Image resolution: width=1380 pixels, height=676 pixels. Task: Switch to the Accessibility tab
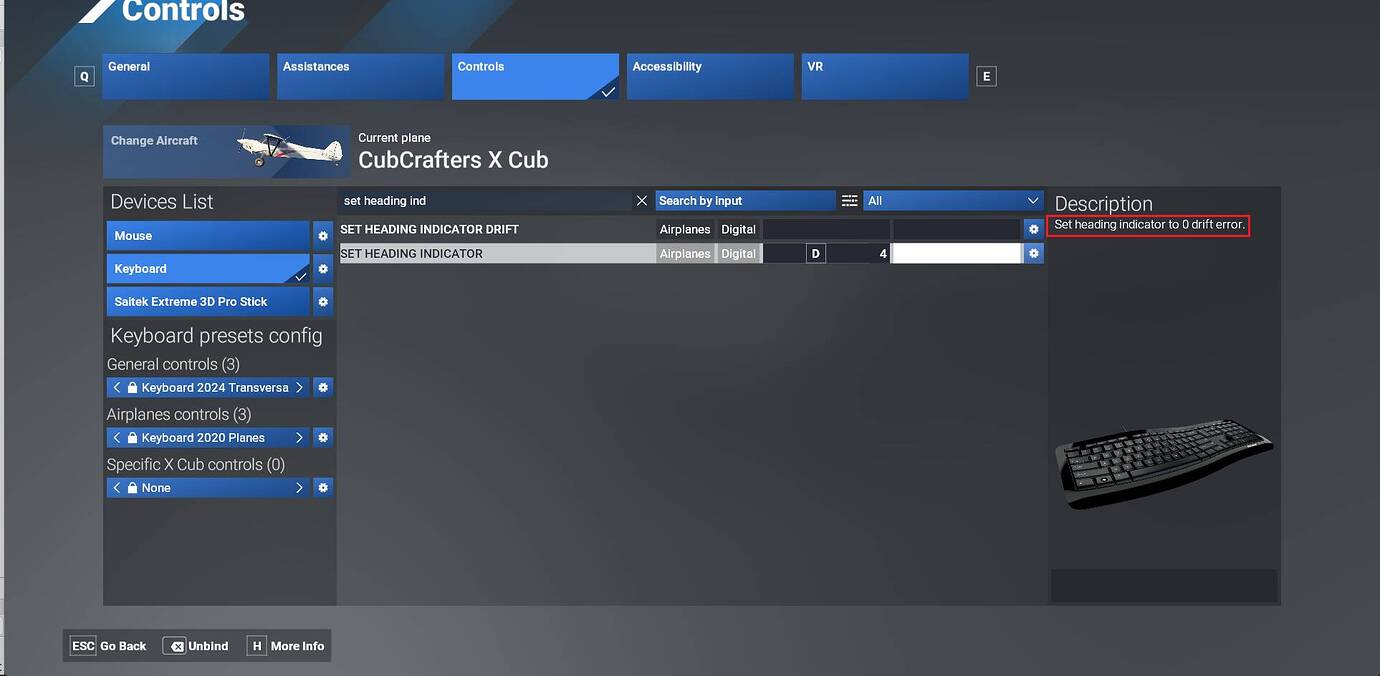(710, 76)
